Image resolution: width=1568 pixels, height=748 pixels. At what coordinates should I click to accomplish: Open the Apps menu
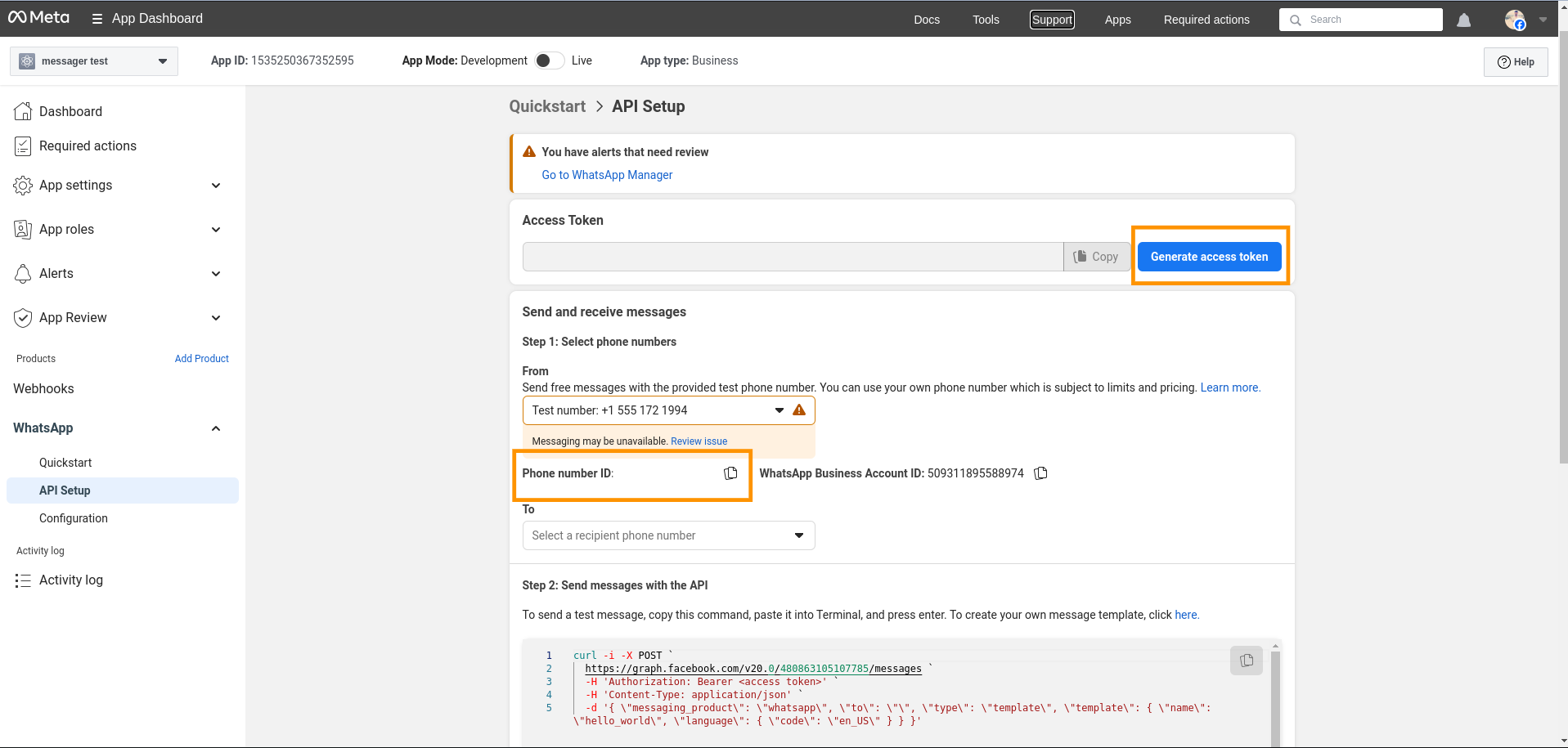[1117, 20]
